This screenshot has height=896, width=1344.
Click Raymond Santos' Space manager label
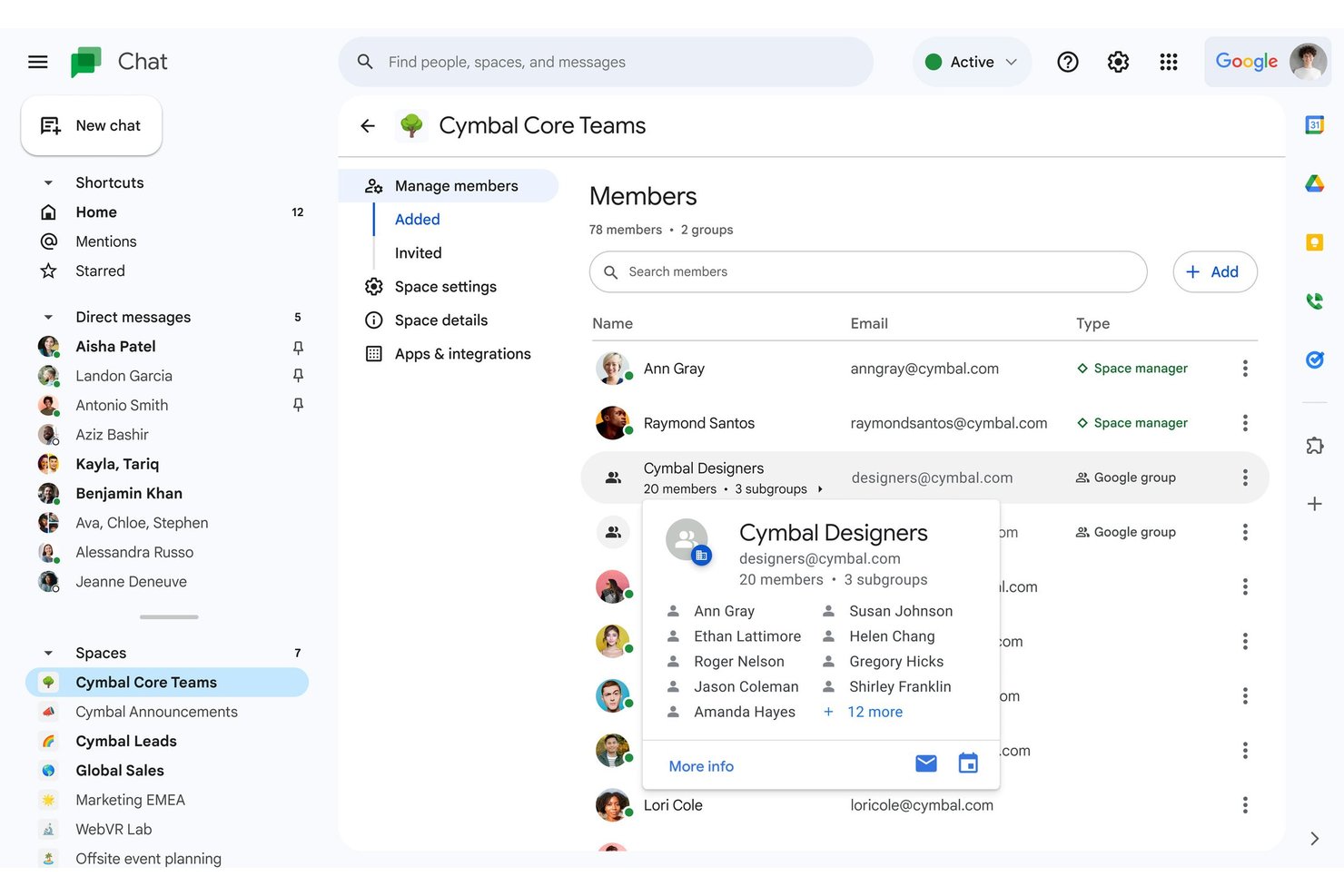(1132, 423)
